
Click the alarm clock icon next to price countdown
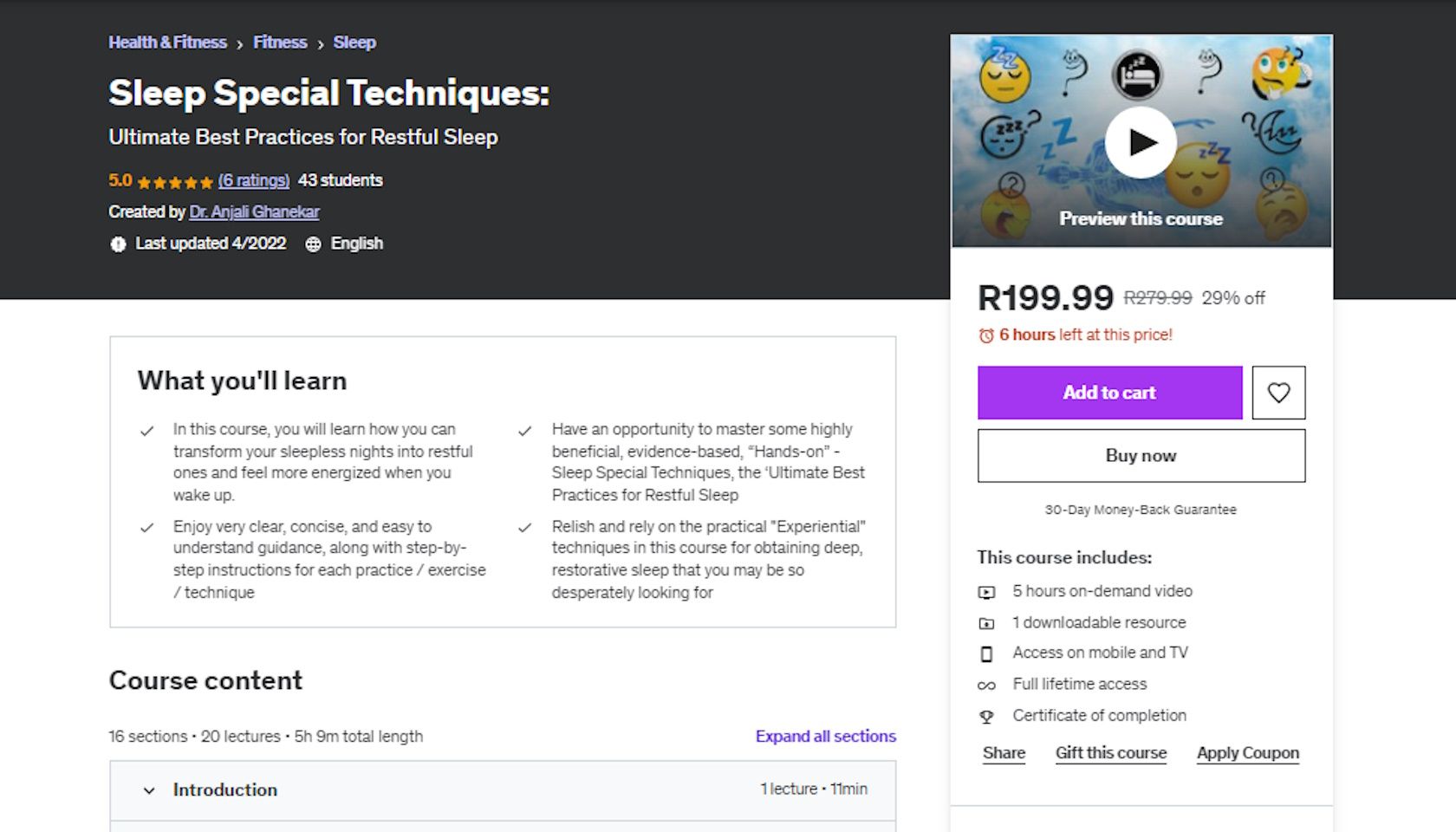(x=986, y=335)
